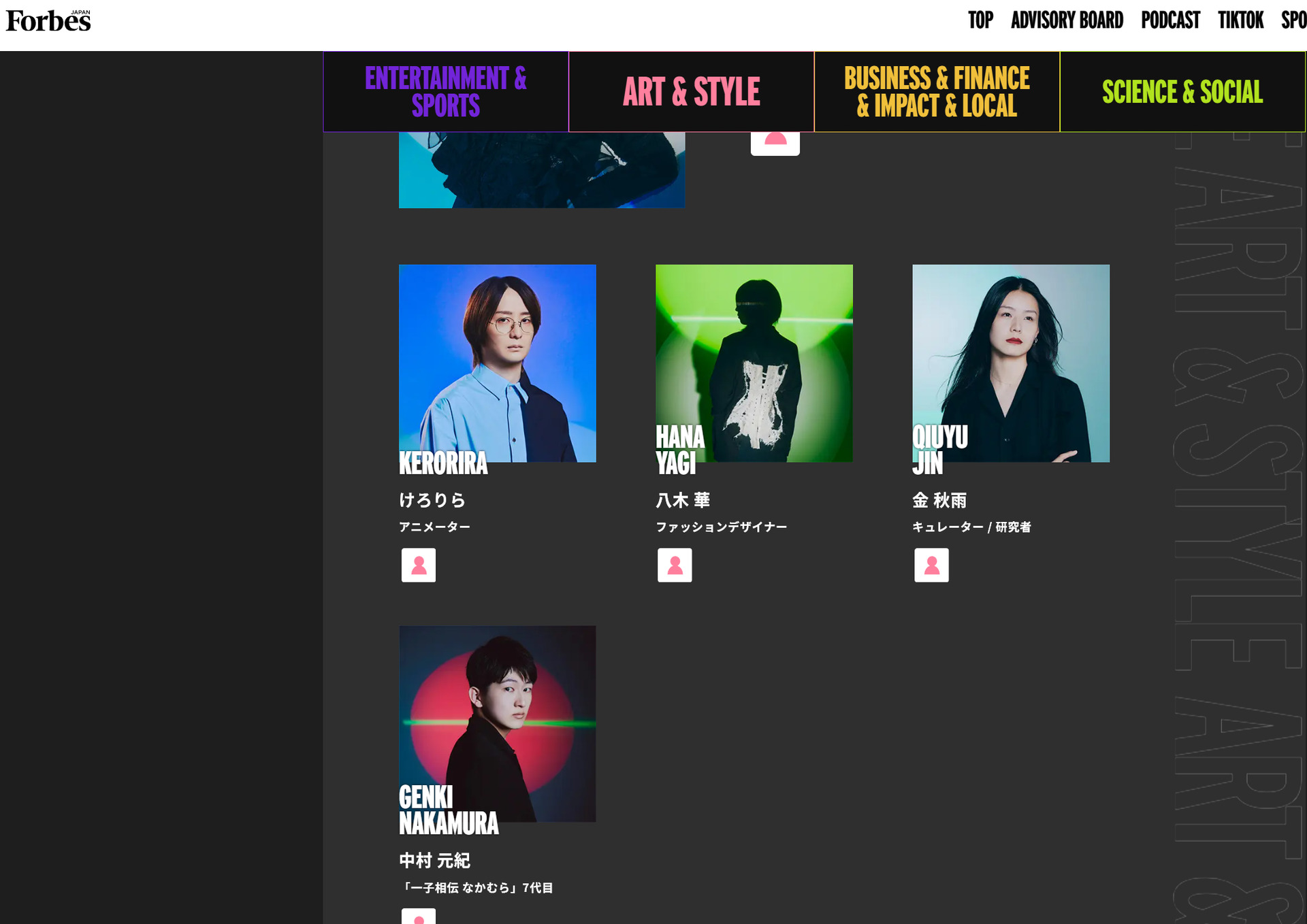1307x924 pixels.
Task: Switch to Business & Finance & Impact tab
Action: [937, 92]
